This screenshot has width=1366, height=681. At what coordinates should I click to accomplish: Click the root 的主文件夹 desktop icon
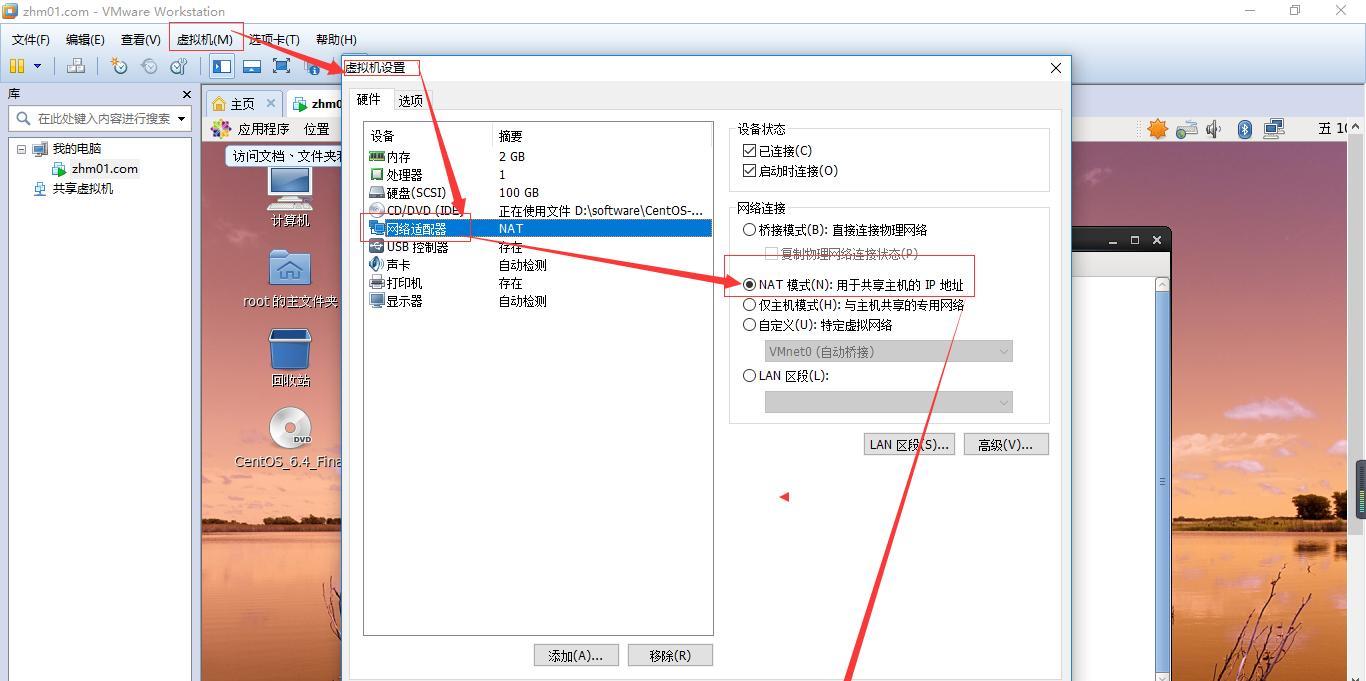[x=290, y=279]
